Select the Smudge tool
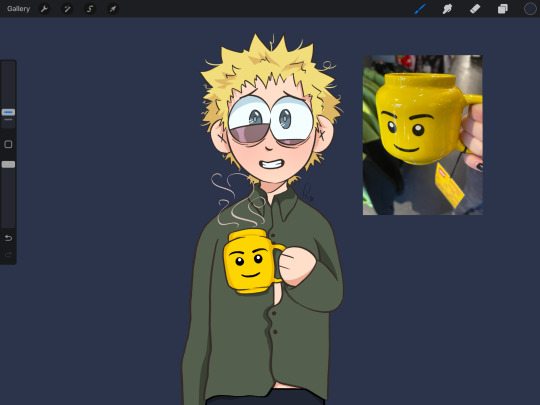The height and width of the screenshot is (405, 540). (x=447, y=9)
